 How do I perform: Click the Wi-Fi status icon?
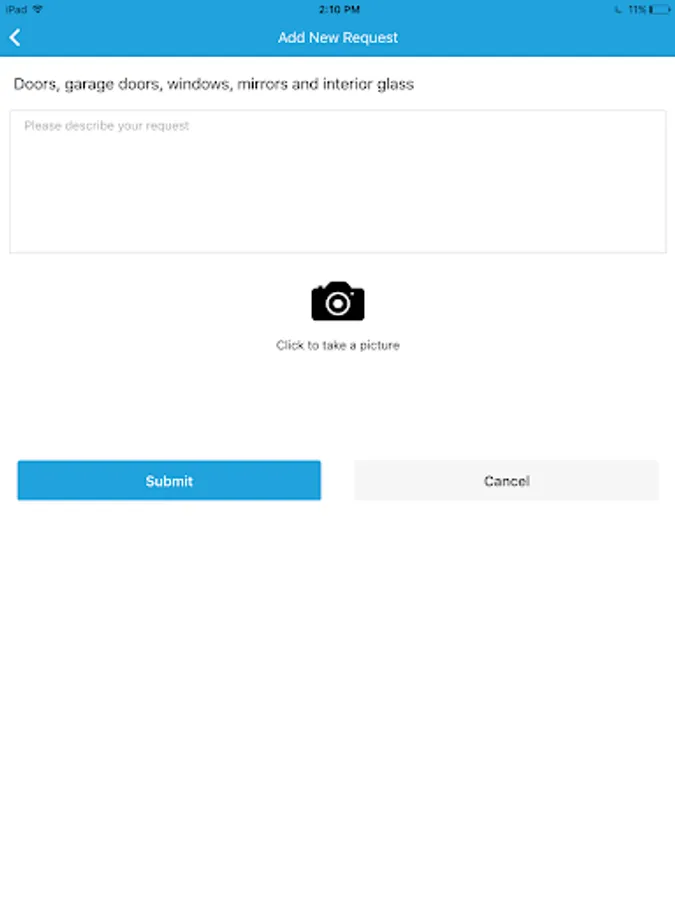tap(38, 9)
